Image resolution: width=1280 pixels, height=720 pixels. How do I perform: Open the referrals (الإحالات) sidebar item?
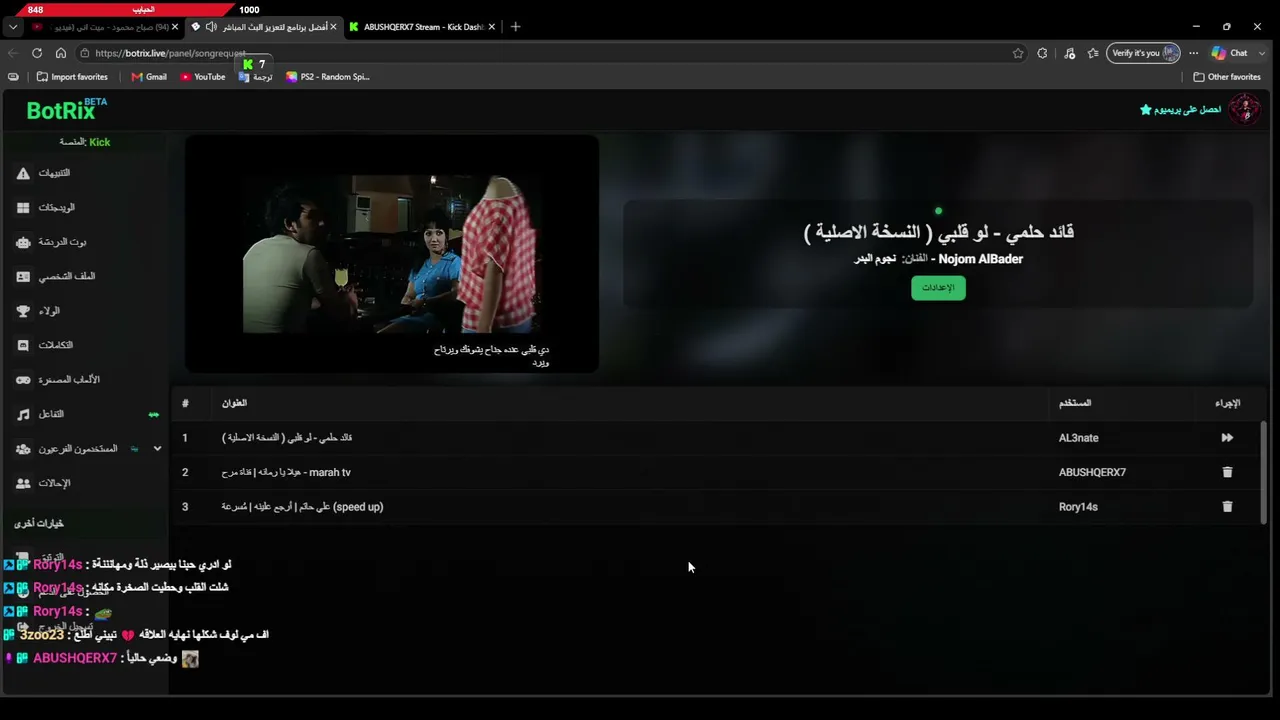pyautogui.click(x=43, y=483)
